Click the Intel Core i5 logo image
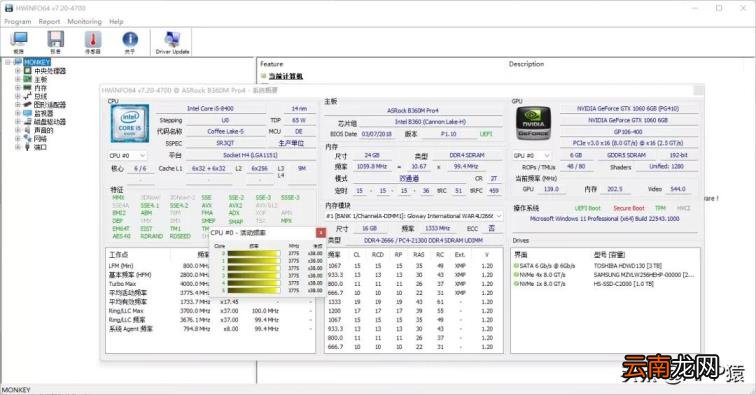This screenshot has width=756, height=395. pyautogui.click(x=130, y=123)
